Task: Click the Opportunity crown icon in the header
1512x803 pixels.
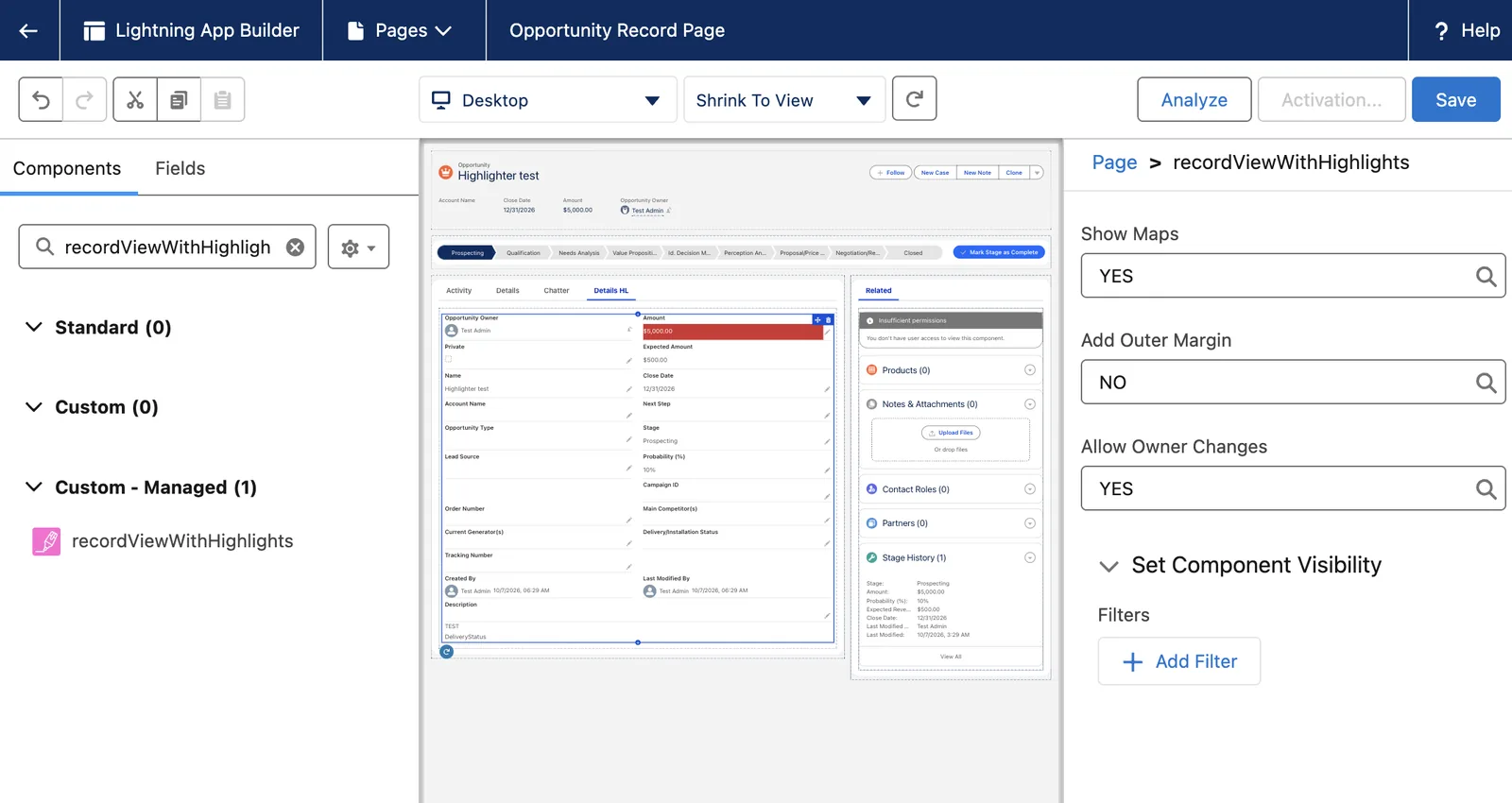Action: click(446, 172)
